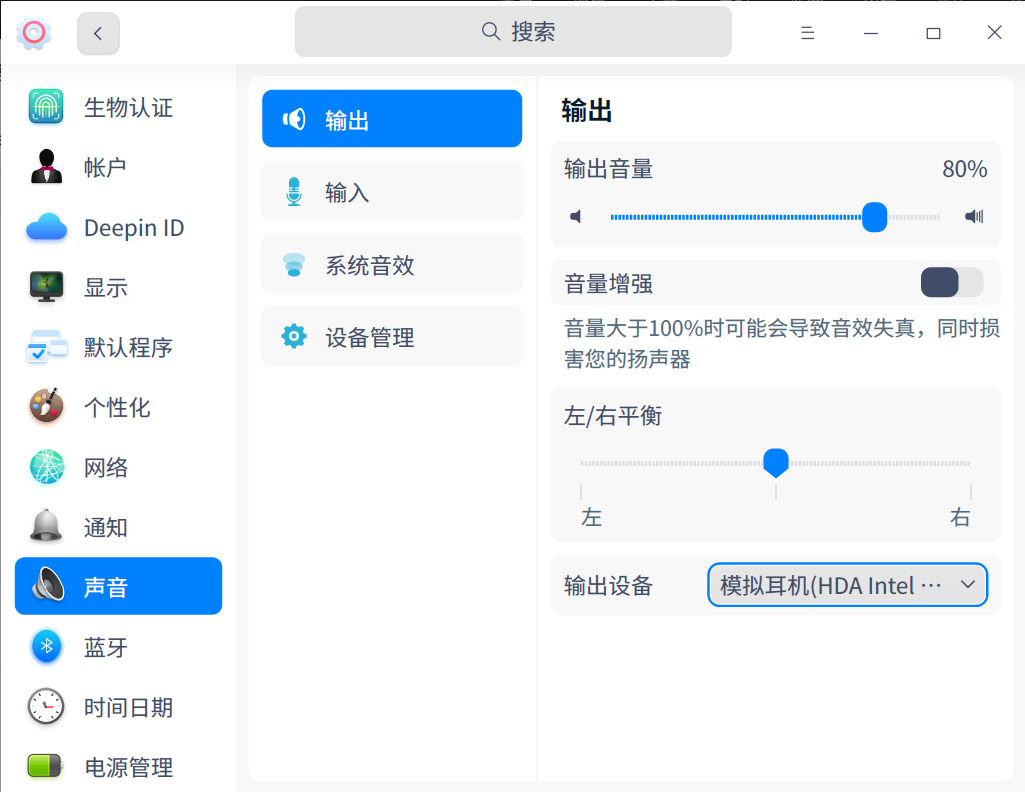Open the Display (显示) monitor icon
The width and height of the screenshot is (1025, 792).
(46, 288)
